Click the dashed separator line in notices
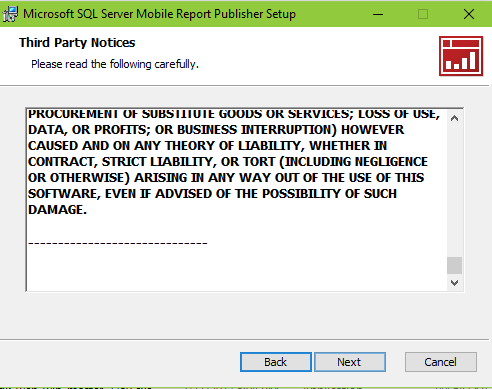Image resolution: width=492 pixels, height=389 pixels. [118, 243]
